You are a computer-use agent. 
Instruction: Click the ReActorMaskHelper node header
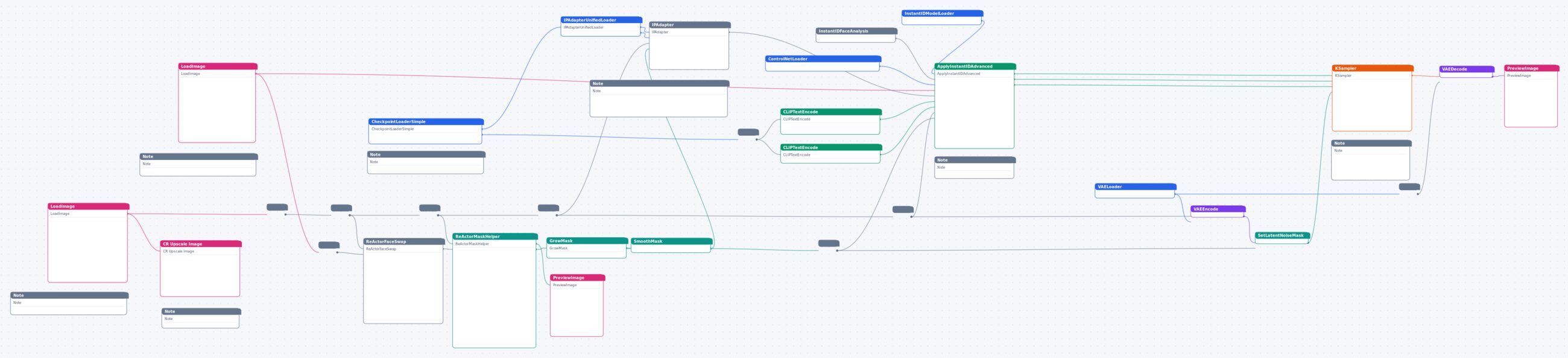coord(495,237)
